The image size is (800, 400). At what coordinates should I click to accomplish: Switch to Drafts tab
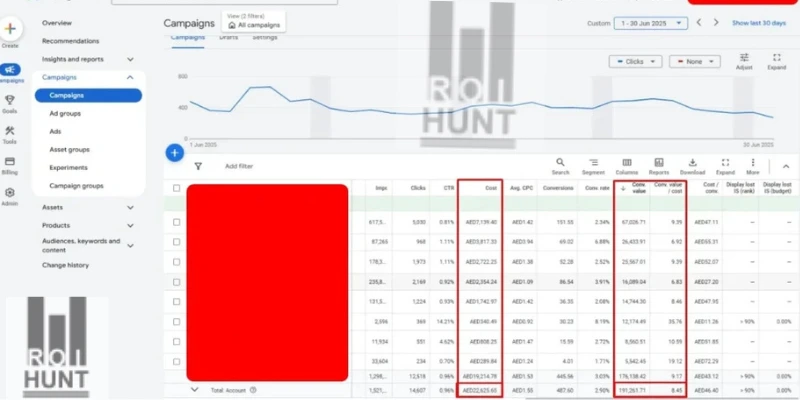(229, 38)
